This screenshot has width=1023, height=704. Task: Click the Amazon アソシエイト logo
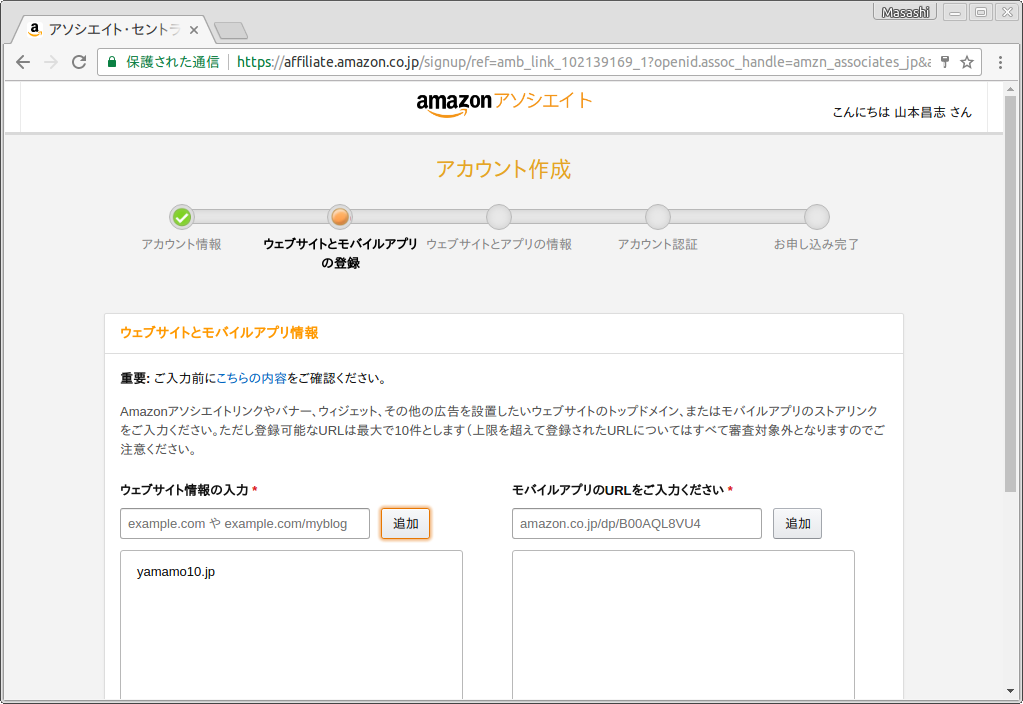point(504,103)
